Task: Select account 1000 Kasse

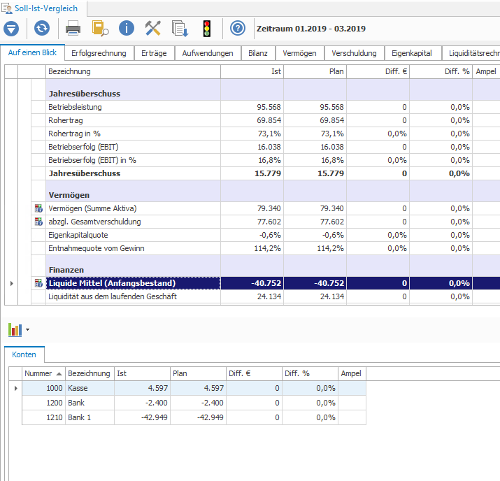Action: pyautogui.click(x=194, y=388)
